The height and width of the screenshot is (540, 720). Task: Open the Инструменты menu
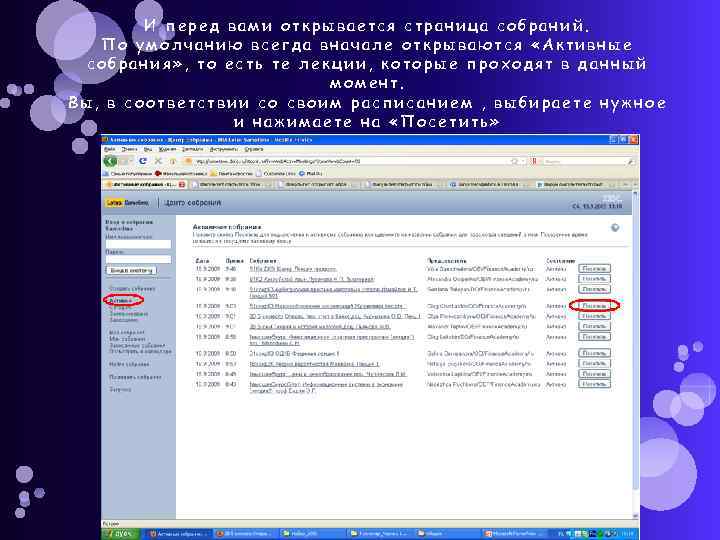[x=224, y=149]
